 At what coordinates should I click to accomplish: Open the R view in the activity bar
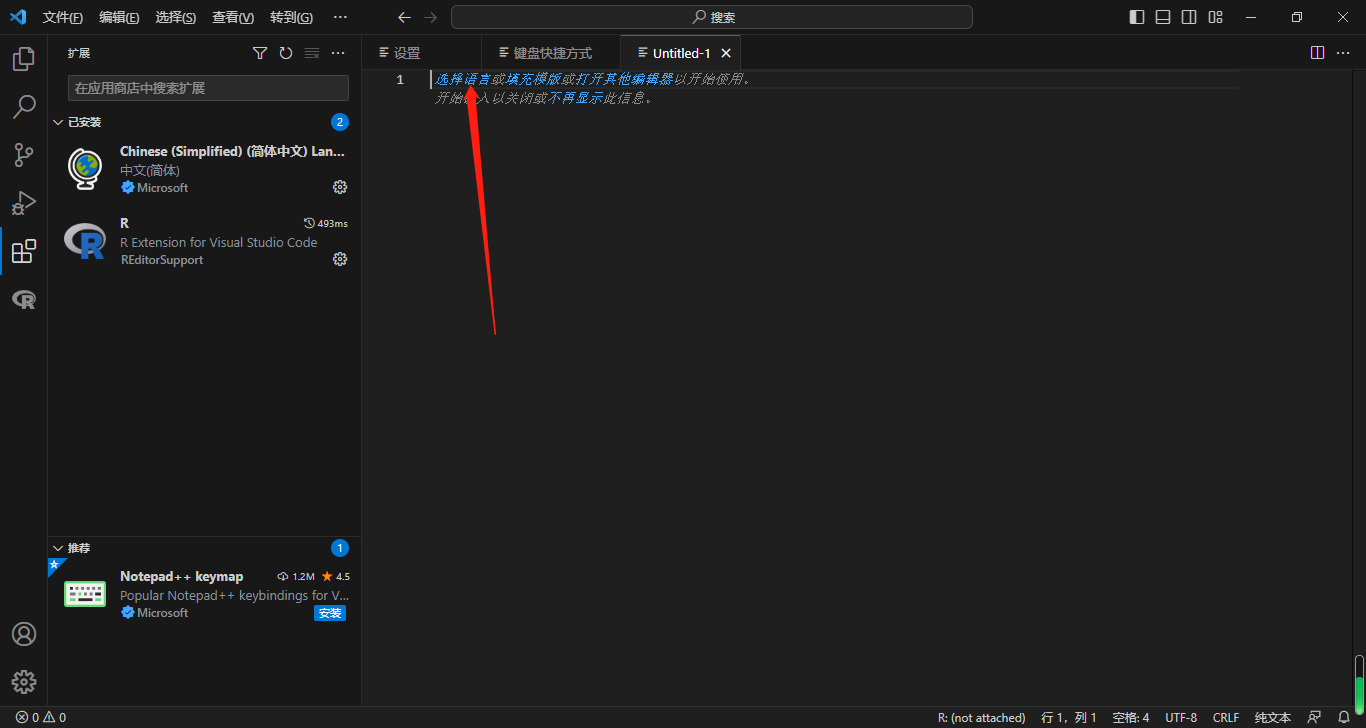(x=24, y=299)
